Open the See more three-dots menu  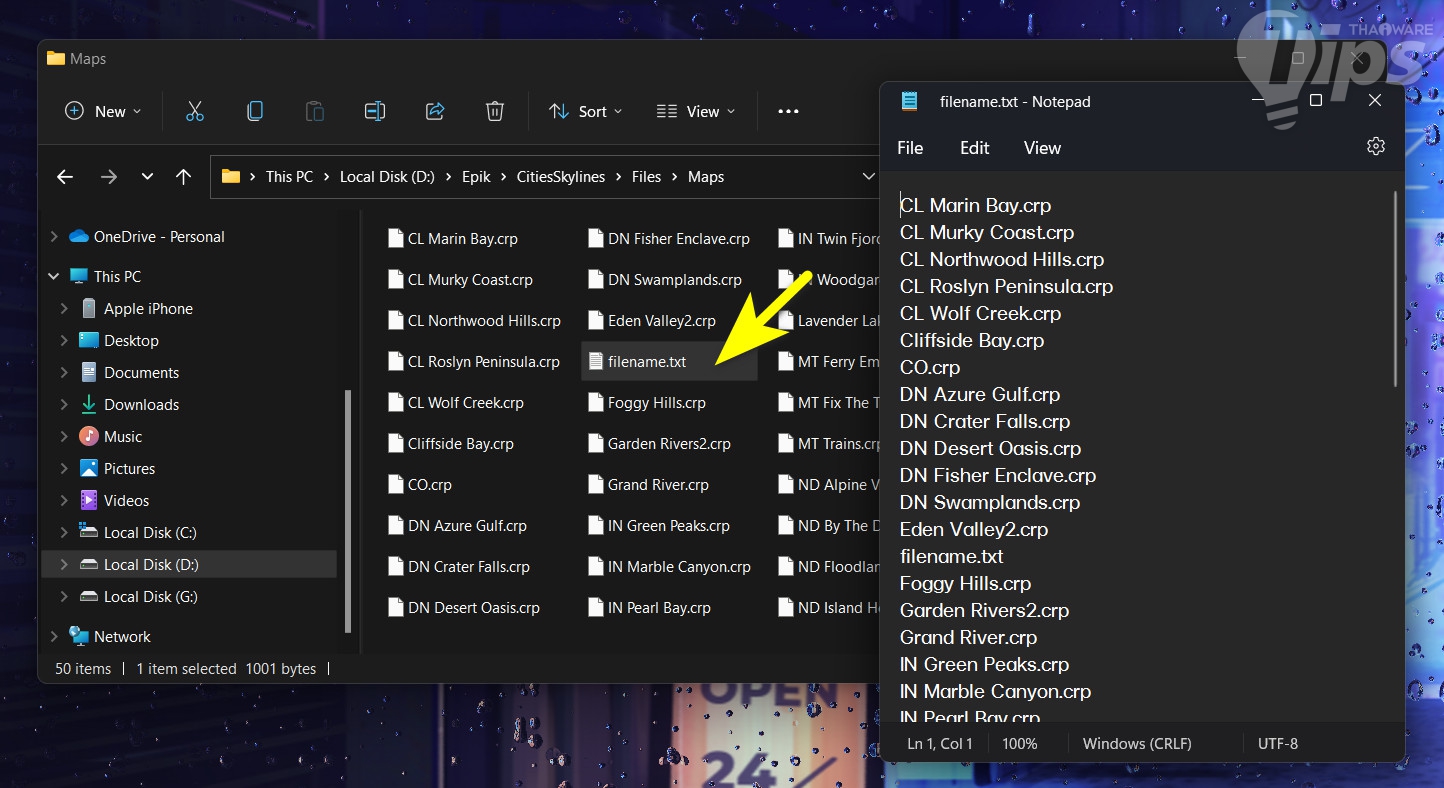788,111
